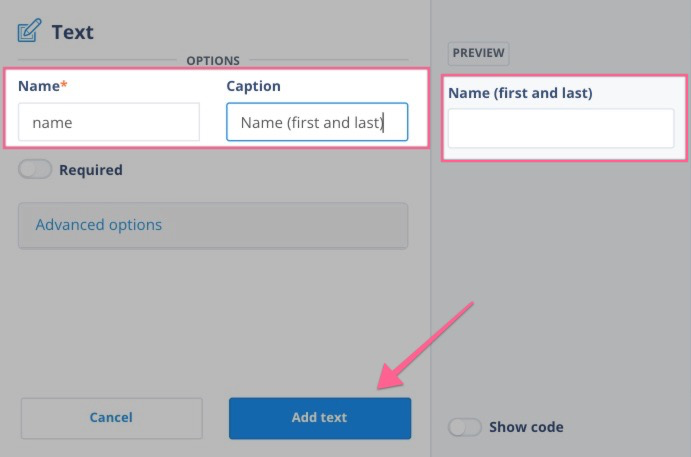Click the OPTIONS section header
691x457 pixels.
point(213,60)
